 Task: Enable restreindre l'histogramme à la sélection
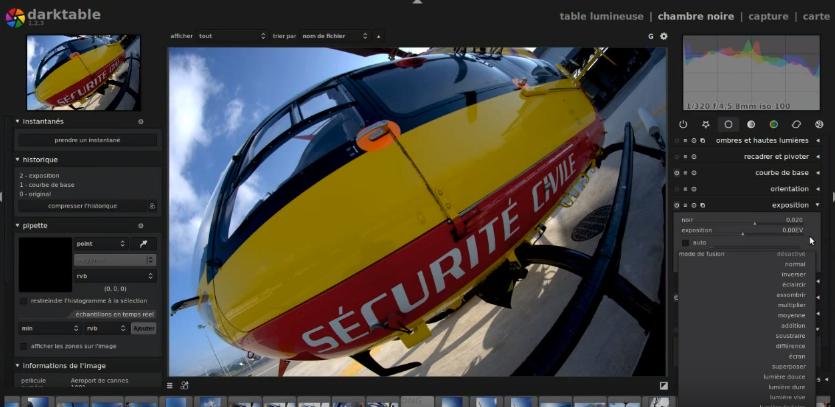(23, 301)
